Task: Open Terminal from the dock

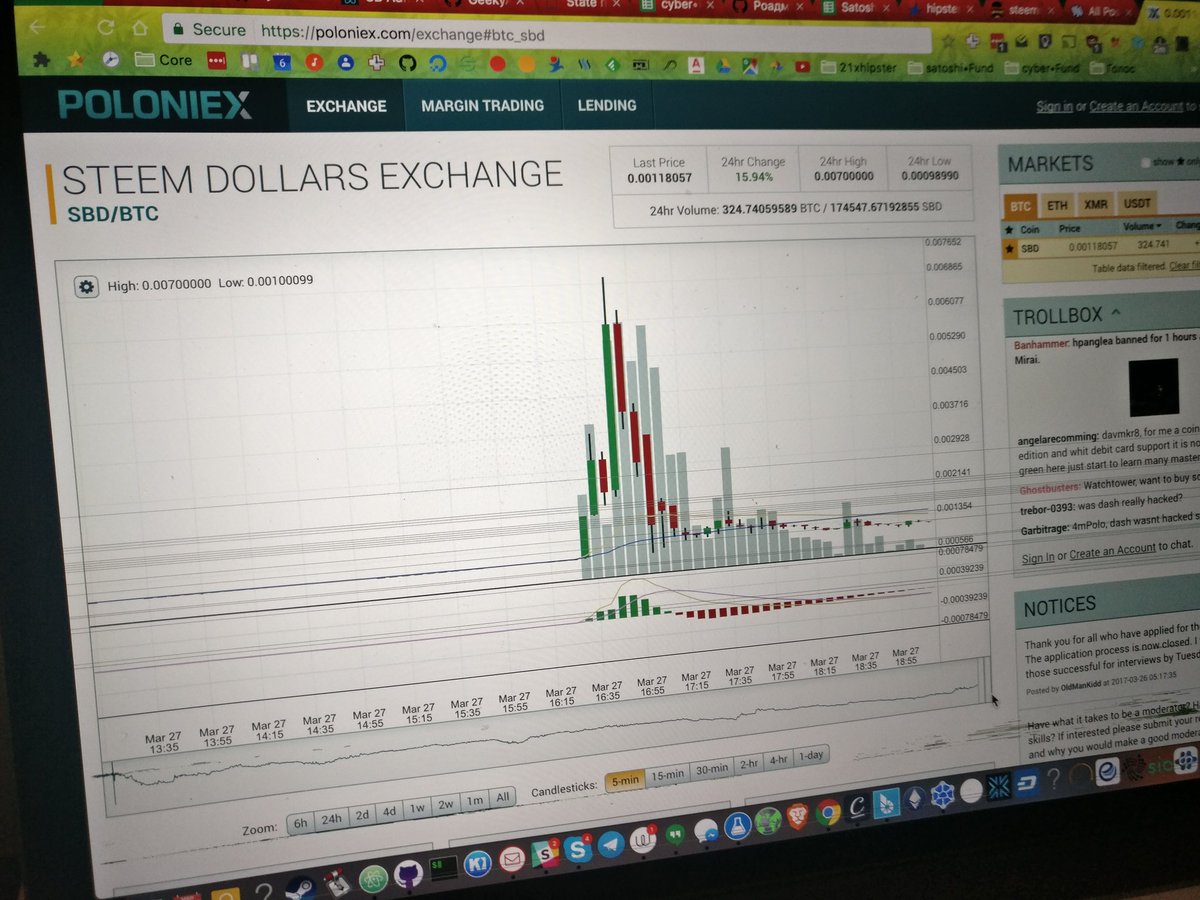Action: tap(443, 866)
